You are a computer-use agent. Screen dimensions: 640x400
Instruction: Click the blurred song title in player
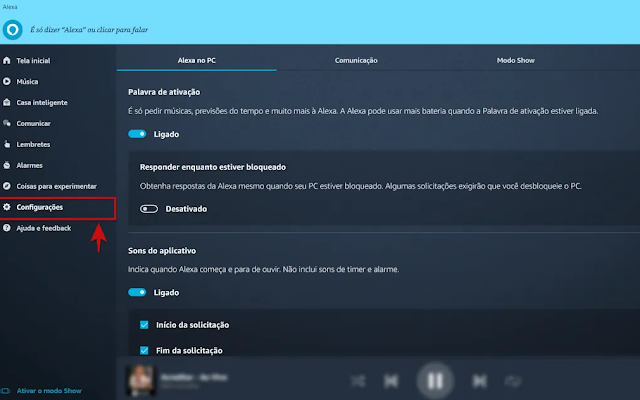tap(194, 377)
